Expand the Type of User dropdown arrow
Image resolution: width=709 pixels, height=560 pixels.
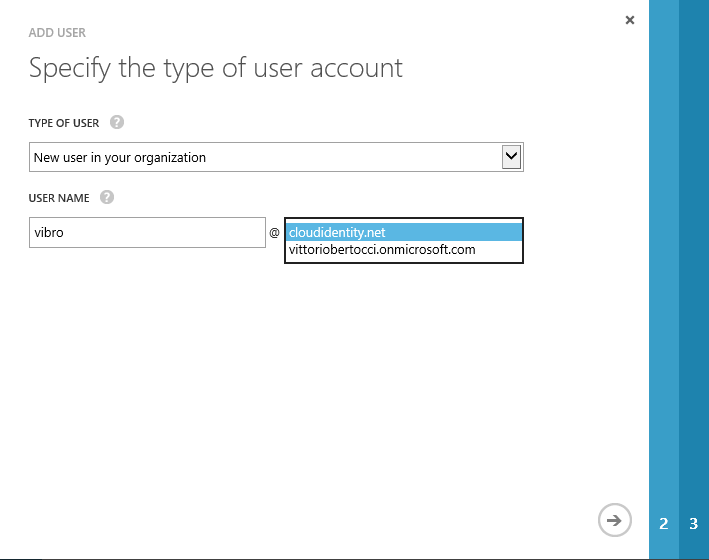coord(511,157)
